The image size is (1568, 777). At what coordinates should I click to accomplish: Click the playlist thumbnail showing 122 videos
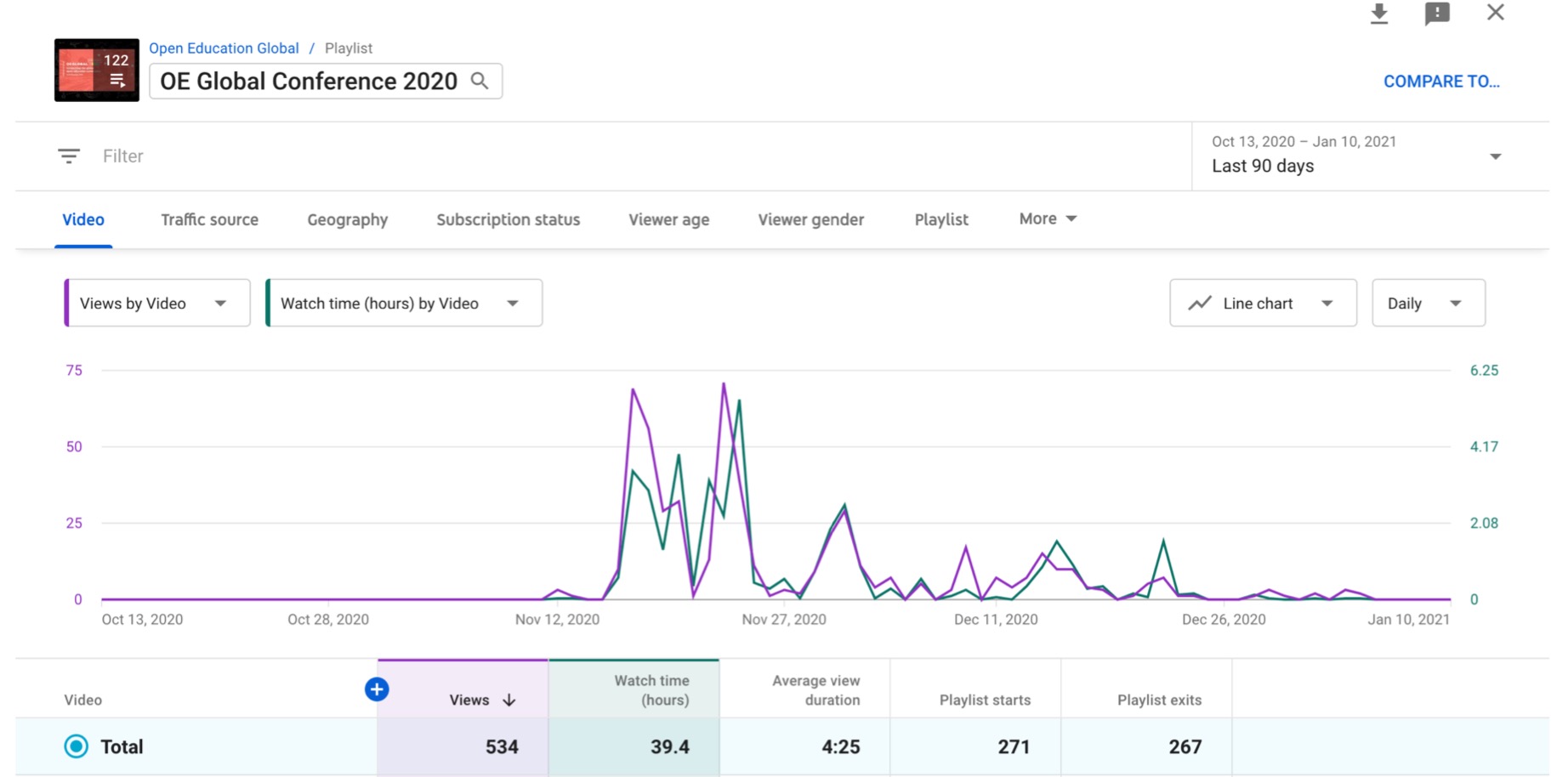click(x=95, y=70)
